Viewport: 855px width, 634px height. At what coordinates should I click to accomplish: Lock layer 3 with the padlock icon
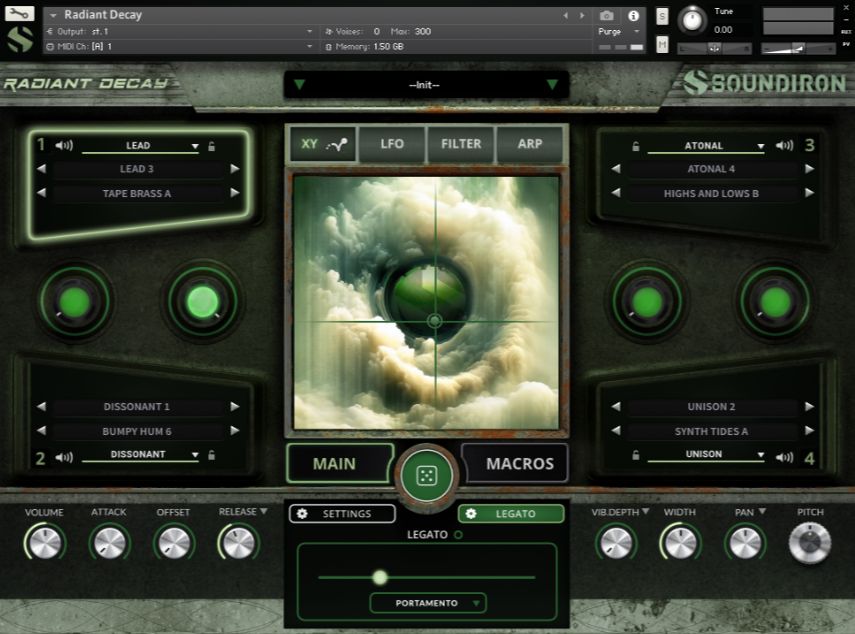click(636, 144)
